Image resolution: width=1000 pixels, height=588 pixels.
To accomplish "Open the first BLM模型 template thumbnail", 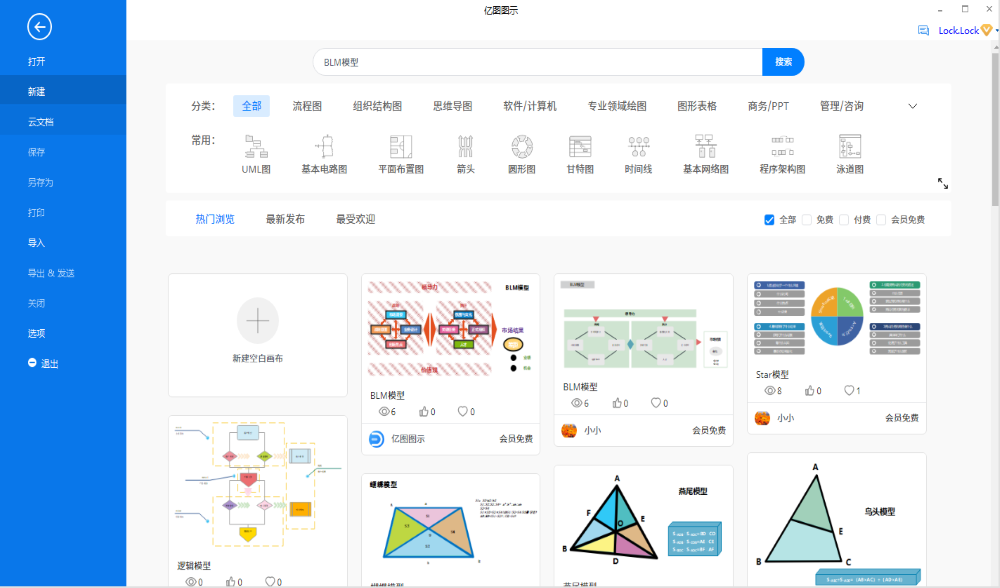I will tap(450, 328).
